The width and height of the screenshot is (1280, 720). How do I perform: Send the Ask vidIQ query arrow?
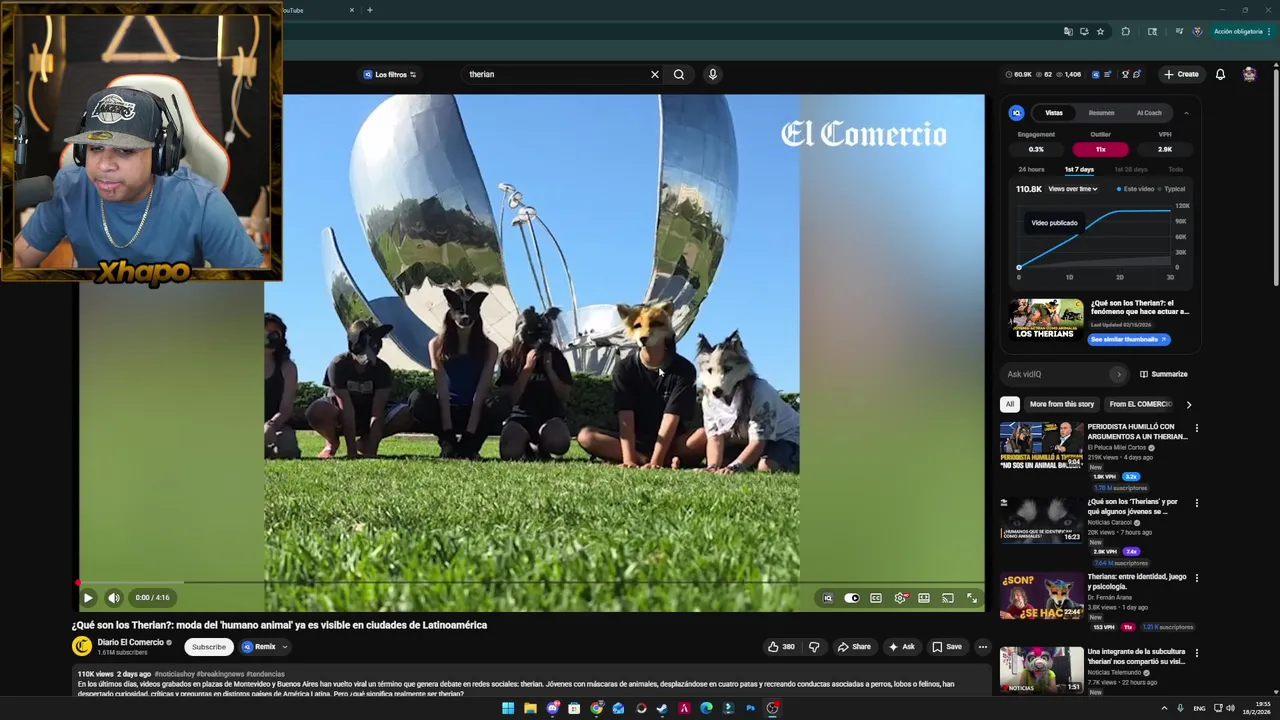[1118, 374]
